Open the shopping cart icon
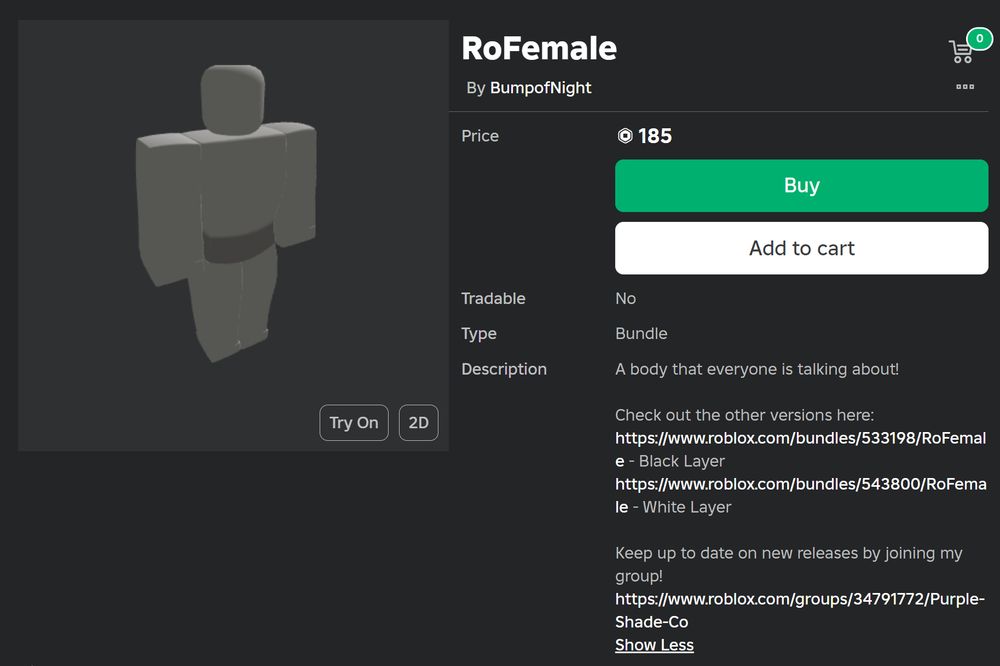The width and height of the screenshot is (1000, 666). tap(961, 52)
